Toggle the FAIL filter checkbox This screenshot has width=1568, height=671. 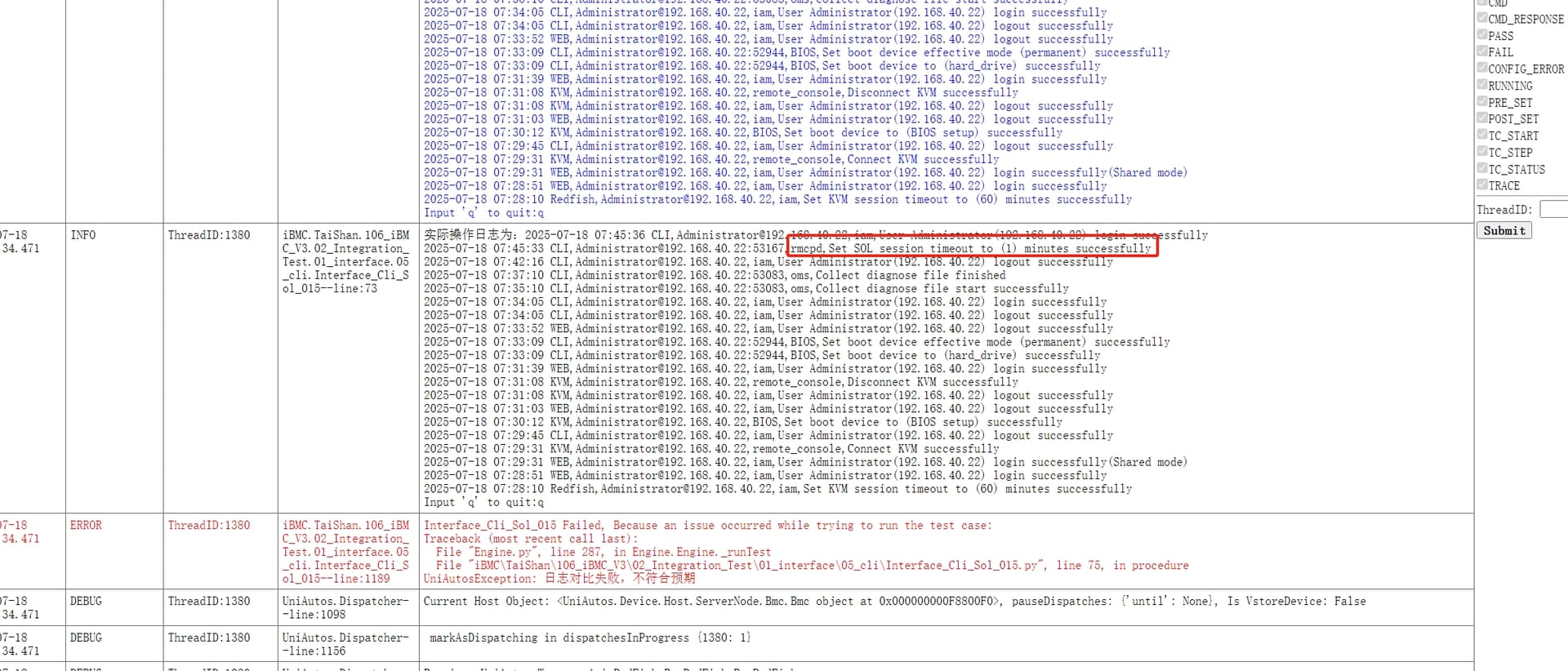tap(1481, 51)
